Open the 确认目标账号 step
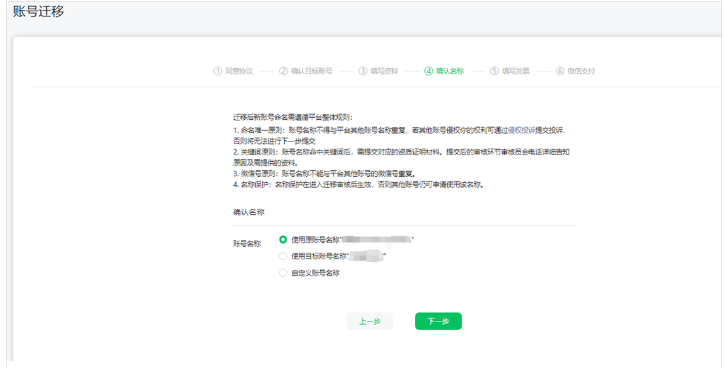The height and width of the screenshot is (368, 725). [x=312, y=71]
